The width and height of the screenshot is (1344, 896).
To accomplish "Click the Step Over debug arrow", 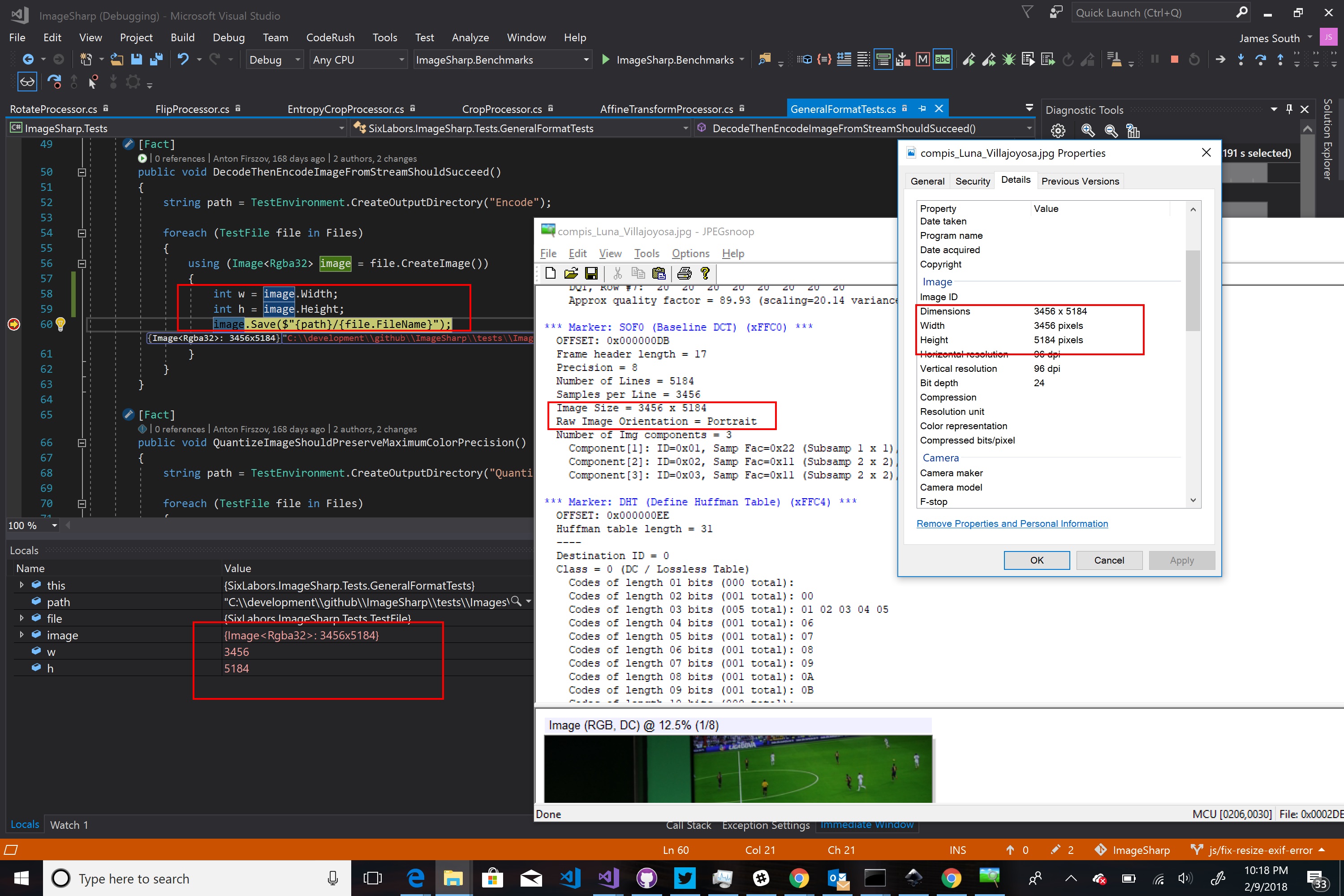I will pyautogui.click(x=1260, y=60).
